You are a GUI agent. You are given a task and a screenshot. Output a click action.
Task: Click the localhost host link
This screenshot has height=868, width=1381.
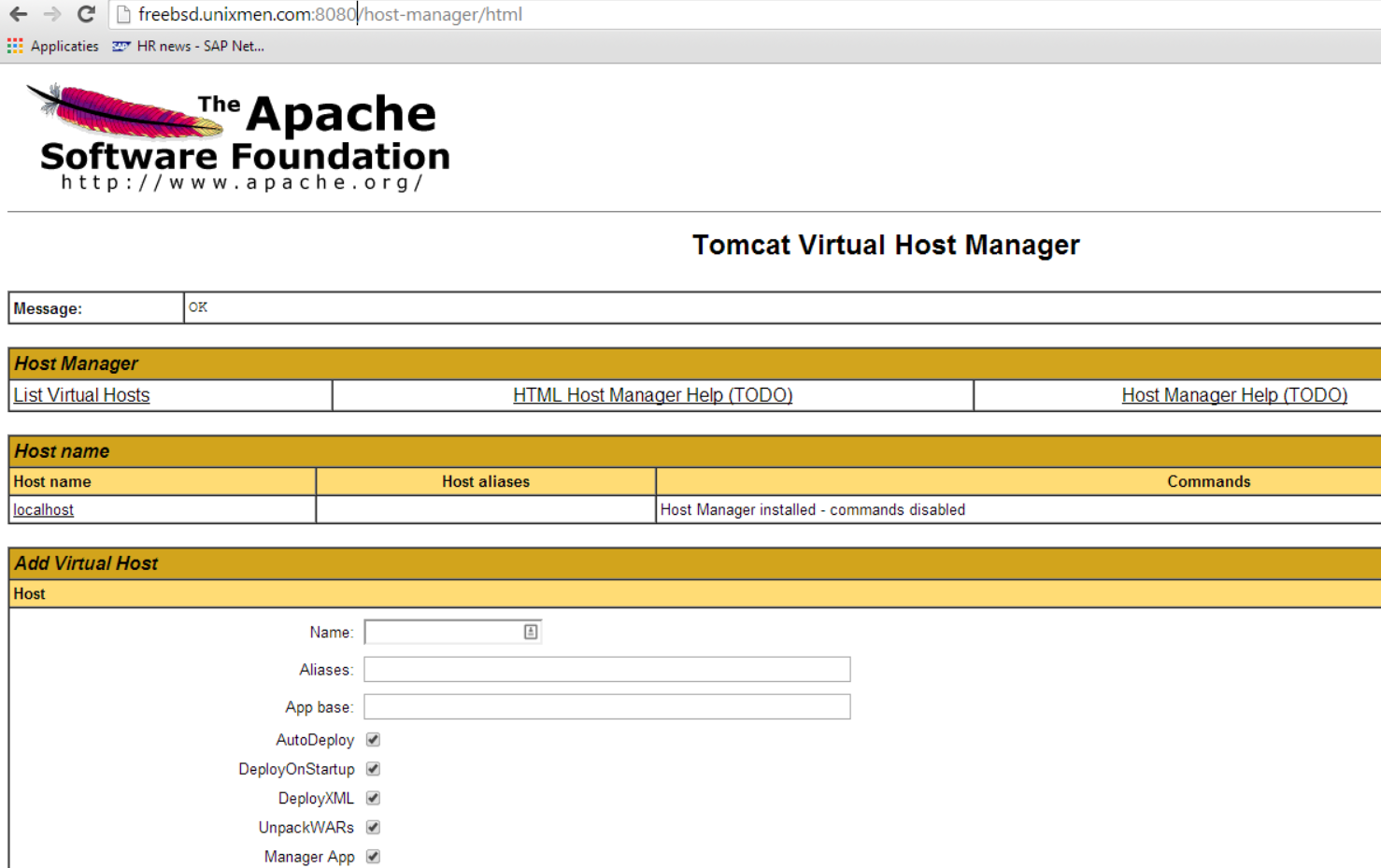[x=43, y=509]
